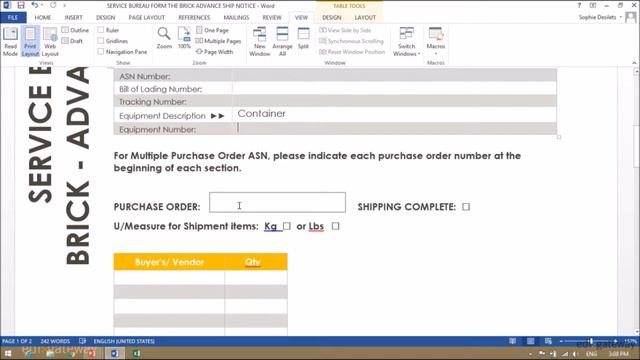Screen dimensions: 640x360
Task: Click the taskbar volume icon
Action: coord(576,353)
